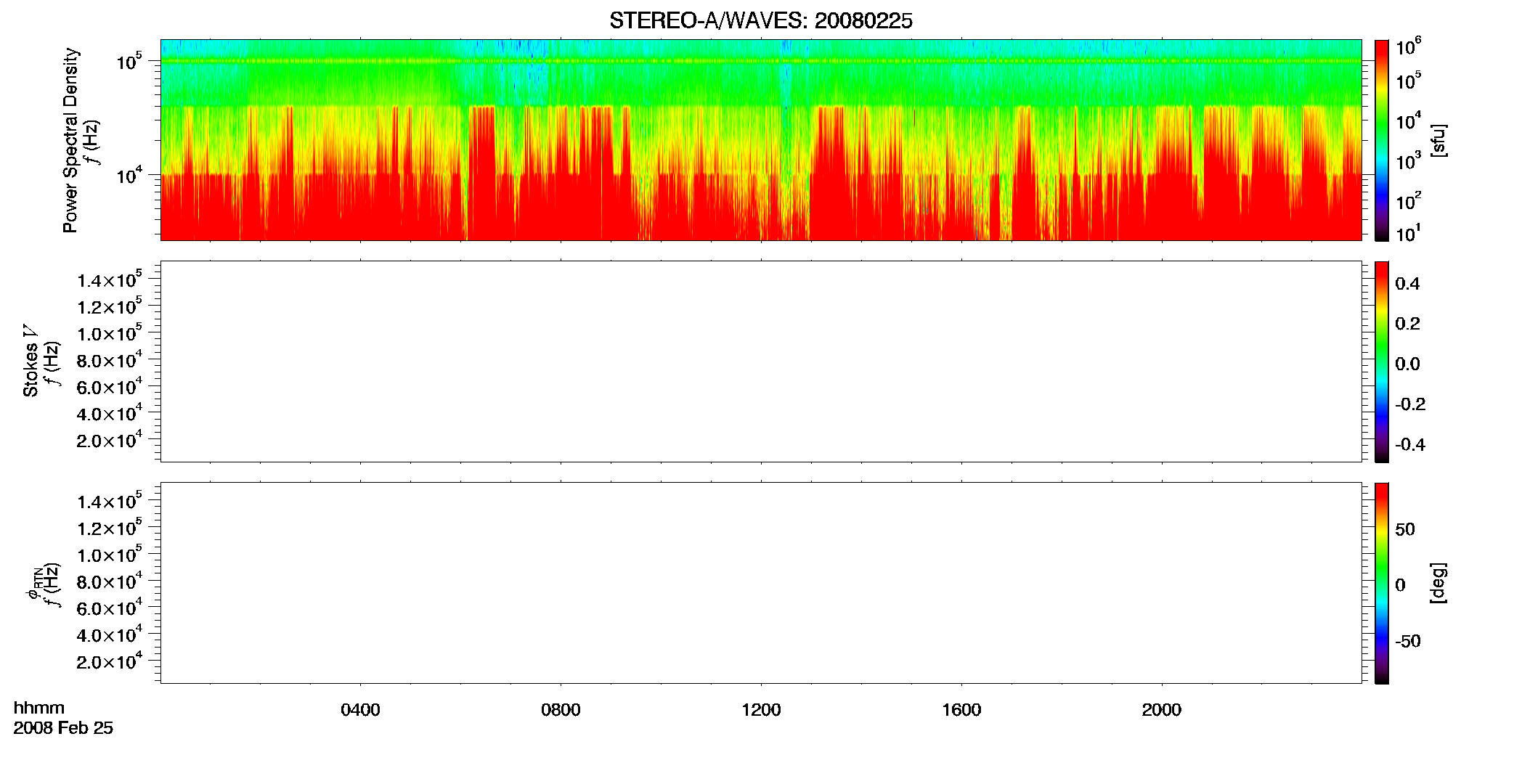Click the empty phi RTN plot panel
Viewport: 1522px width, 784px height.
pyautogui.click(x=761, y=583)
